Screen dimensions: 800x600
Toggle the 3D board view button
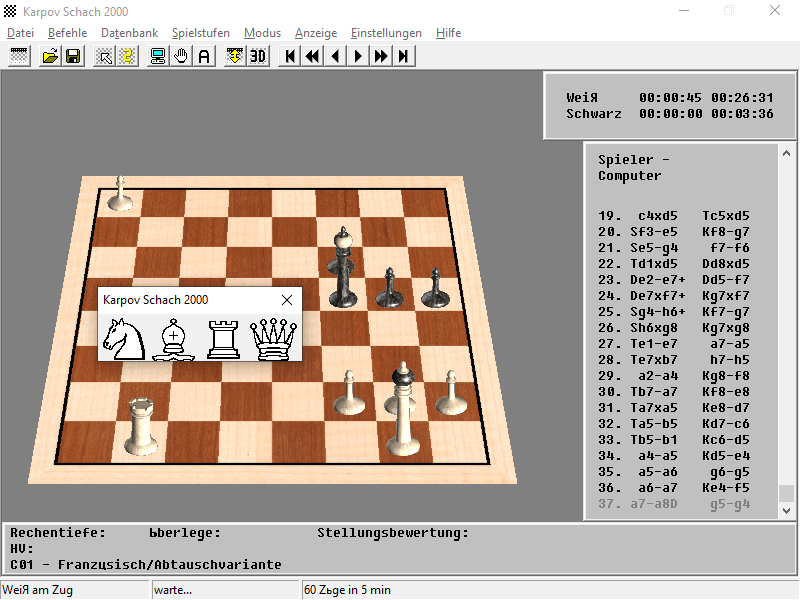click(x=258, y=56)
